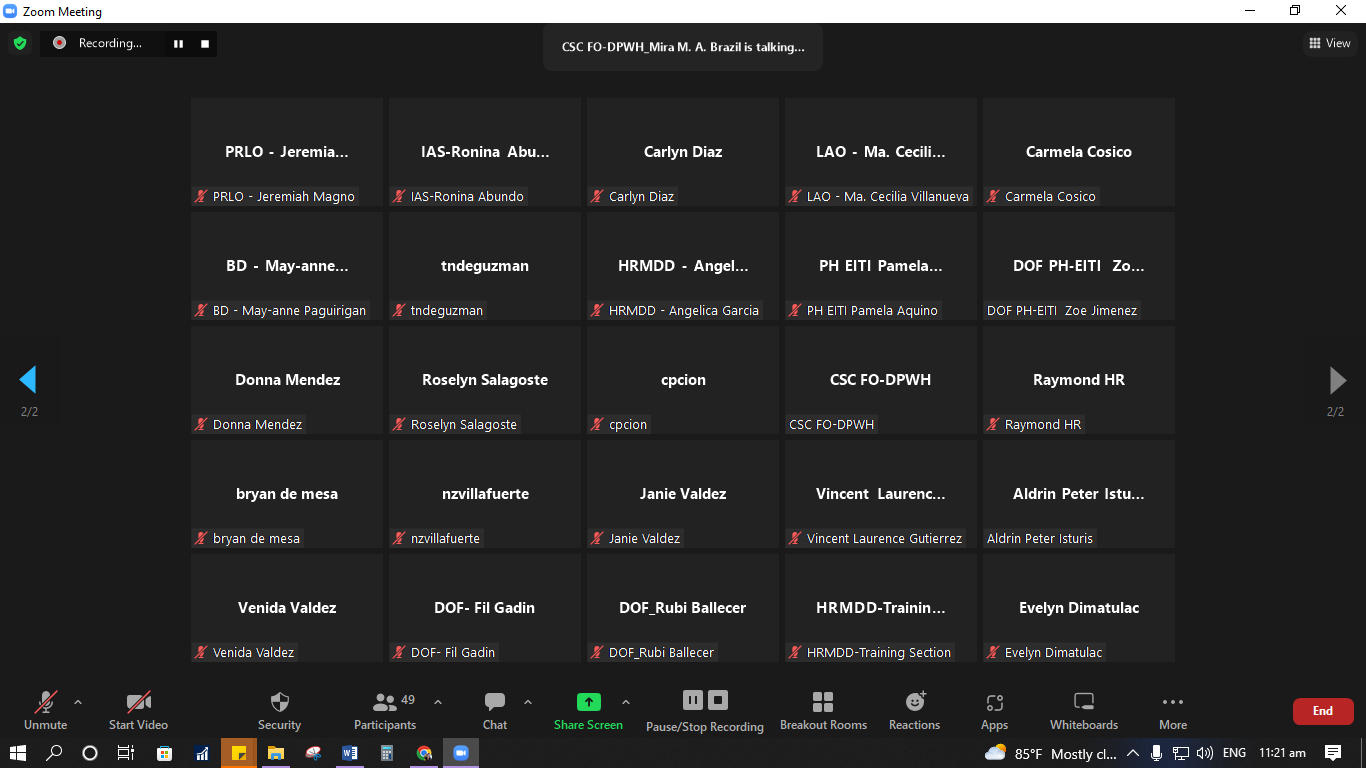
Task: Open the Chat panel
Action: click(495, 711)
